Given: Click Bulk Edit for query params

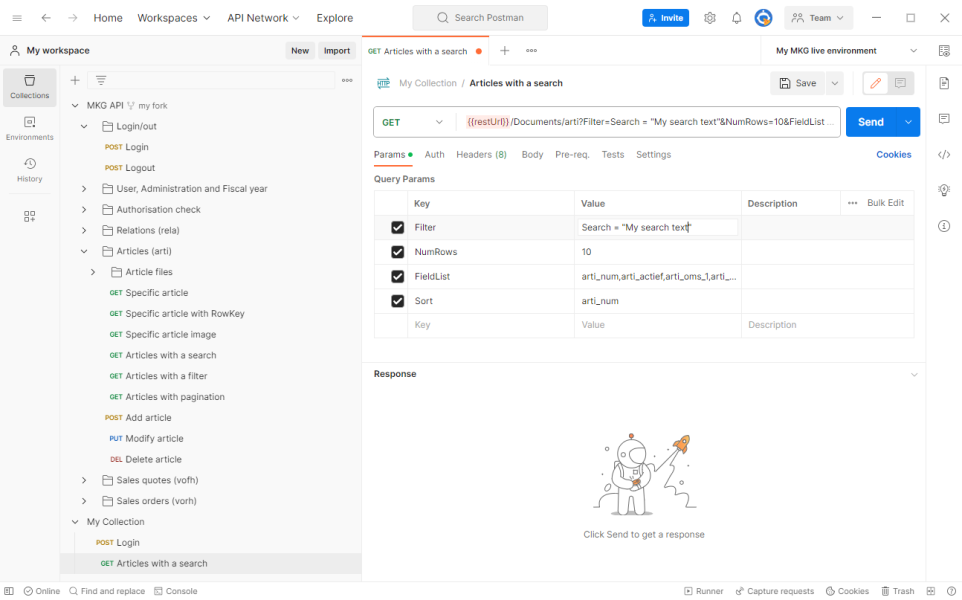Looking at the screenshot, I should click(x=885, y=203).
